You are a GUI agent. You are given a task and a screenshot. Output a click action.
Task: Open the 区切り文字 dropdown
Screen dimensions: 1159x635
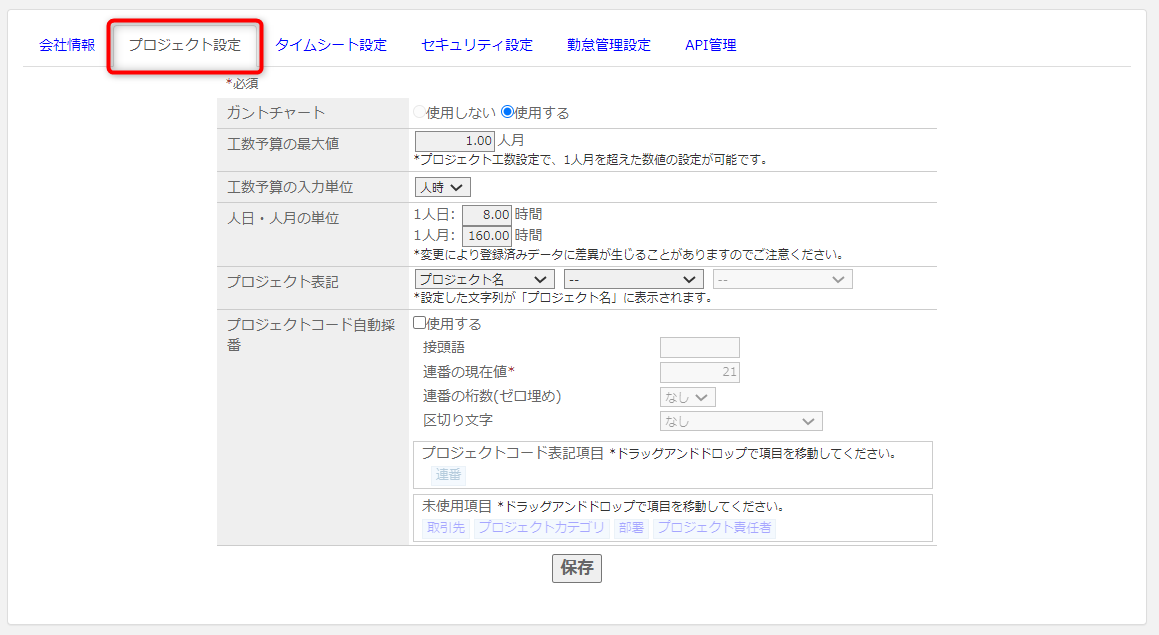point(741,421)
